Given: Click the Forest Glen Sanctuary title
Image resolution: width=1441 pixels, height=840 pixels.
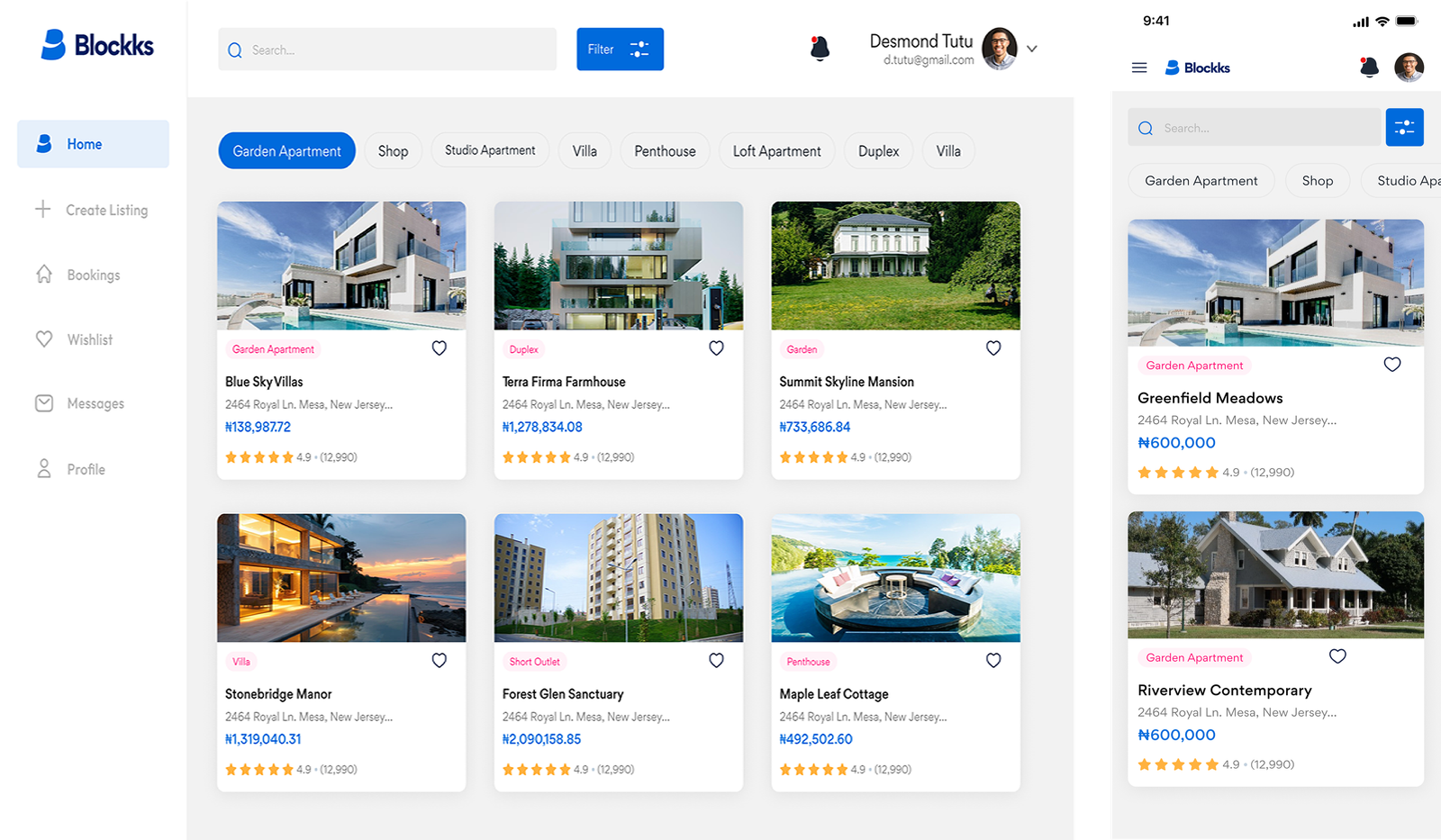Looking at the screenshot, I should pyautogui.click(x=563, y=694).
